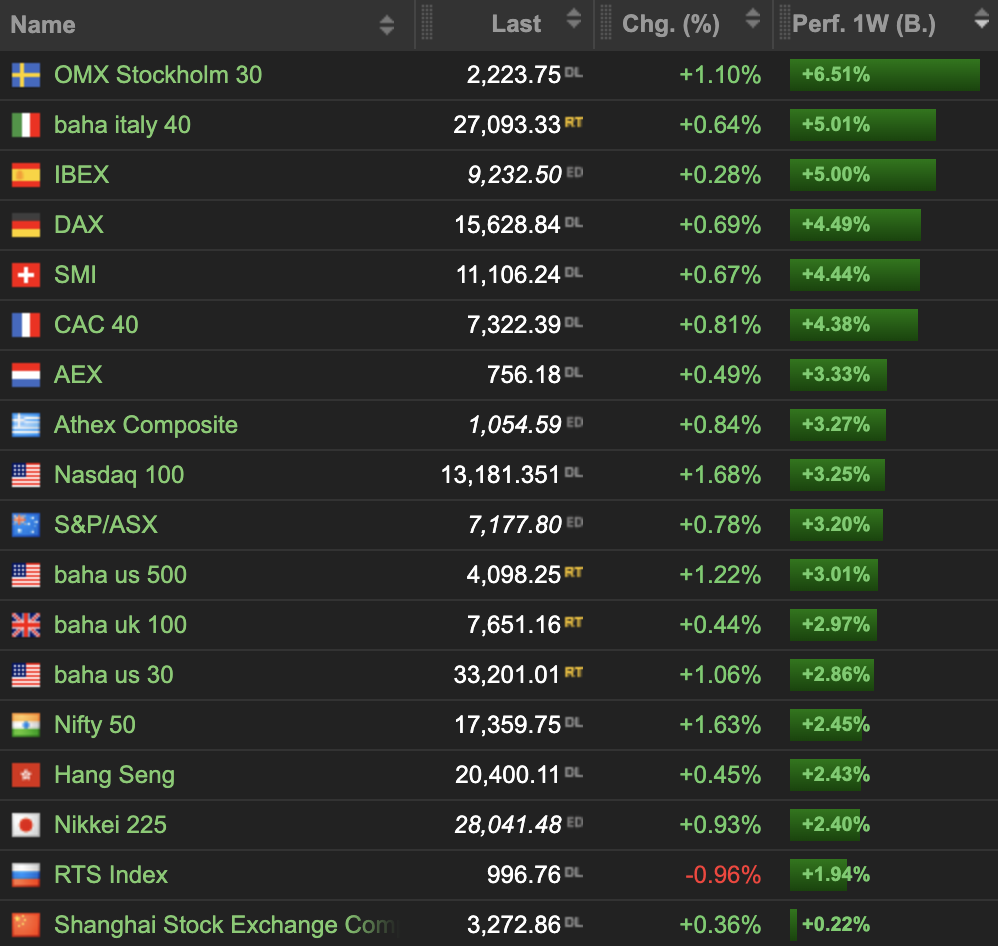The height and width of the screenshot is (946, 998).
Task: Click the Netherlands flag icon beside AEX
Action: (x=26, y=375)
